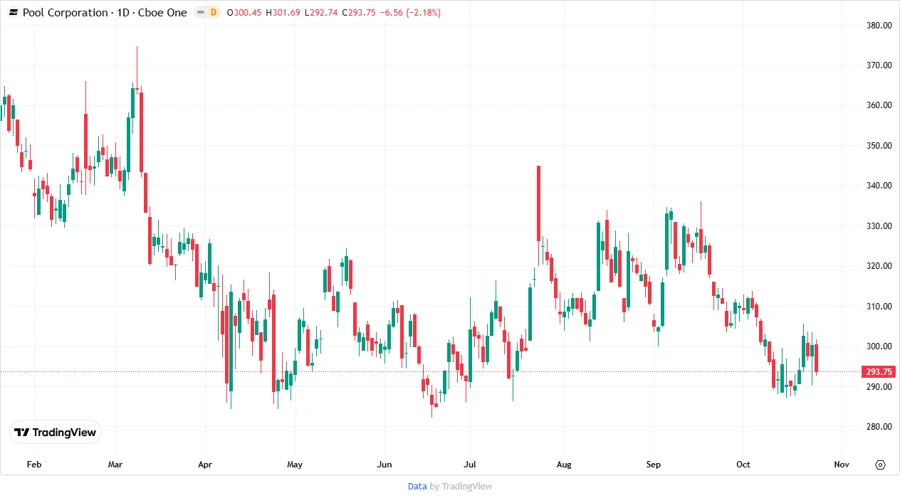Click the 370.00 price axis label
Viewport: 900px width, 498px height.
point(879,65)
